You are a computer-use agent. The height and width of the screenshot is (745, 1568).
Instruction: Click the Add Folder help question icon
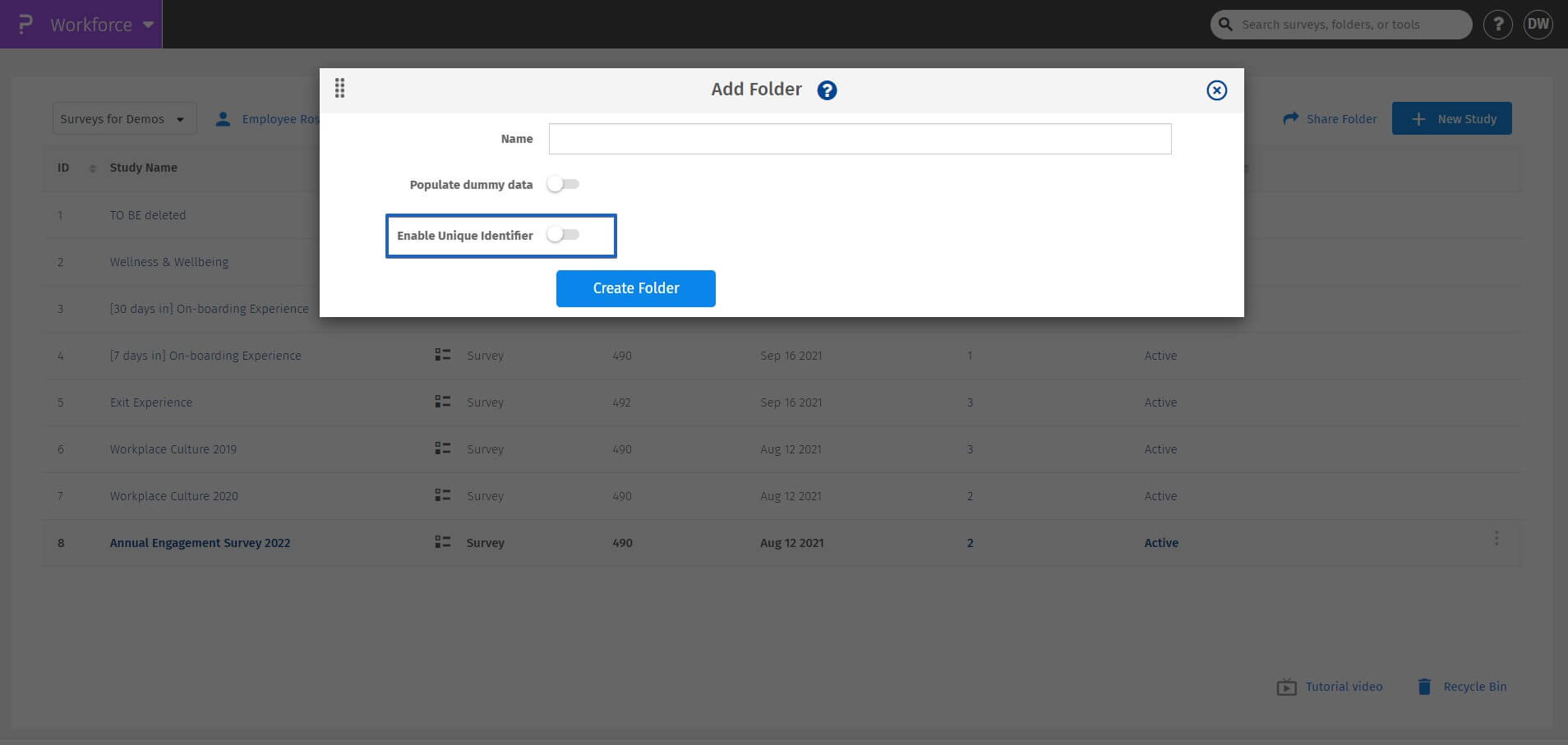(x=827, y=90)
